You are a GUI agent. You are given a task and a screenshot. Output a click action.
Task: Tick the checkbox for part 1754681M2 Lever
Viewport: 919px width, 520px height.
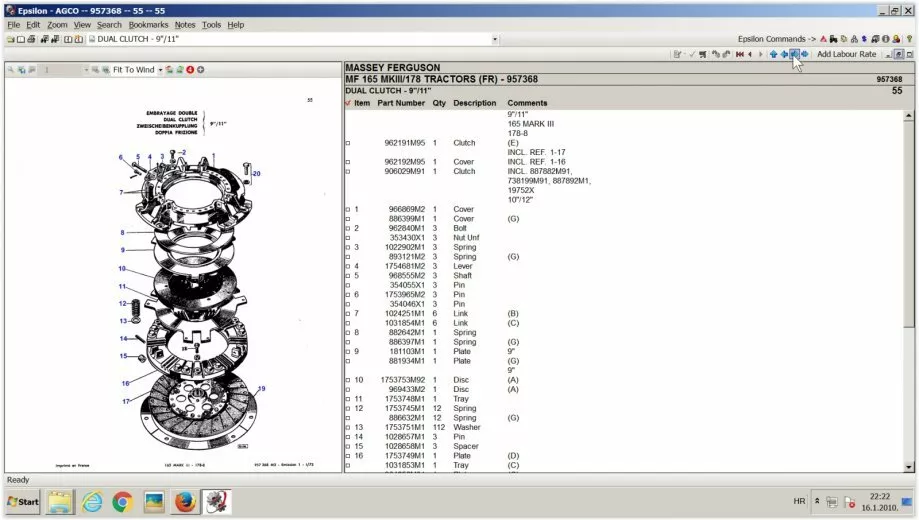[x=348, y=266]
